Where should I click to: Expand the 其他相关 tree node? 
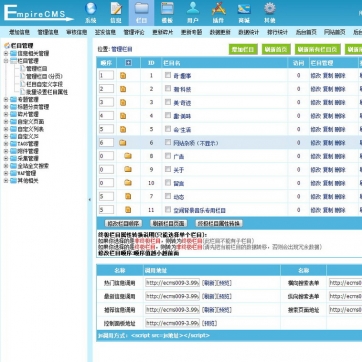(6, 181)
